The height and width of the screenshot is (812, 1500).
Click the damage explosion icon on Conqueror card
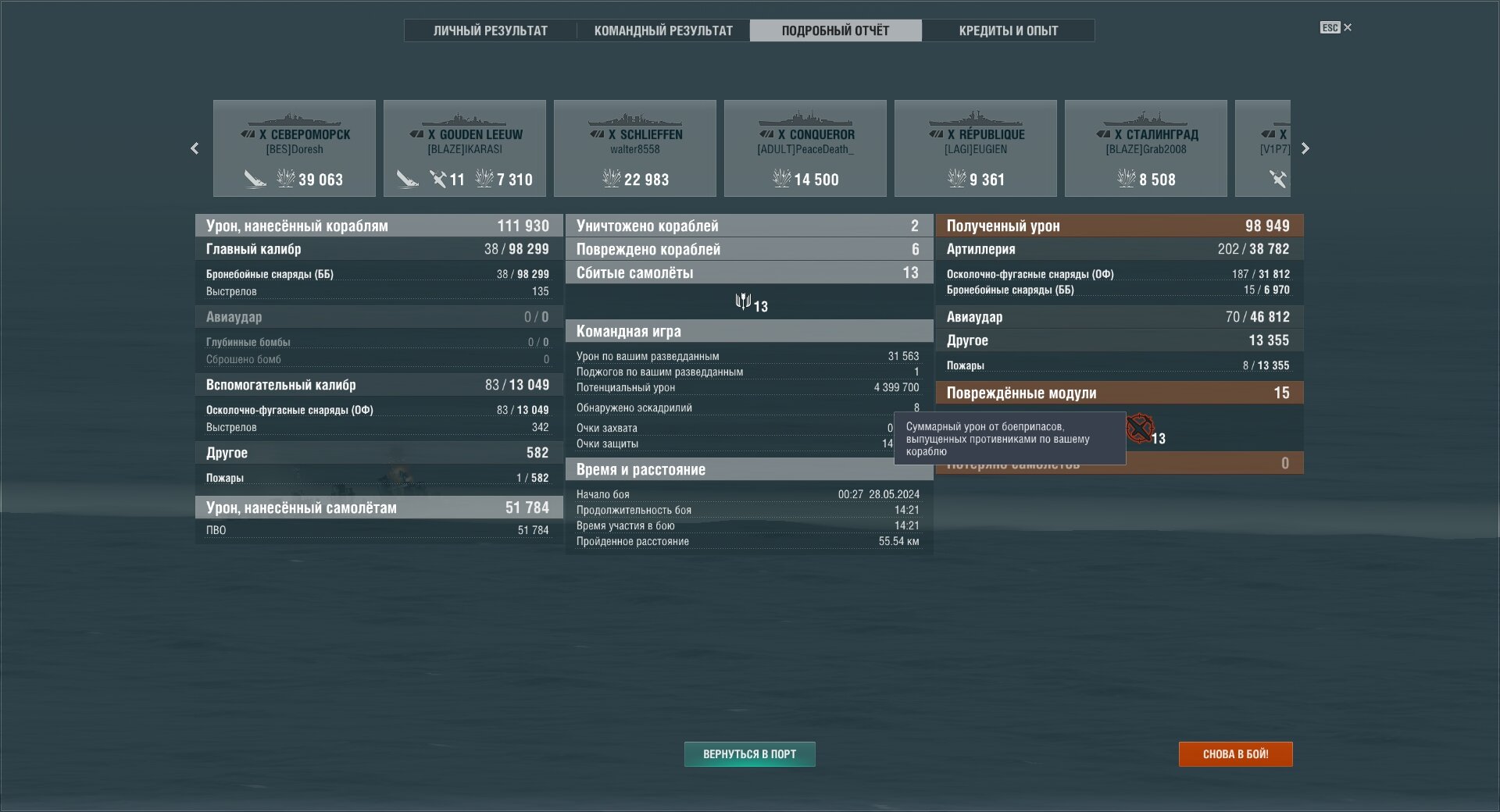click(x=781, y=179)
